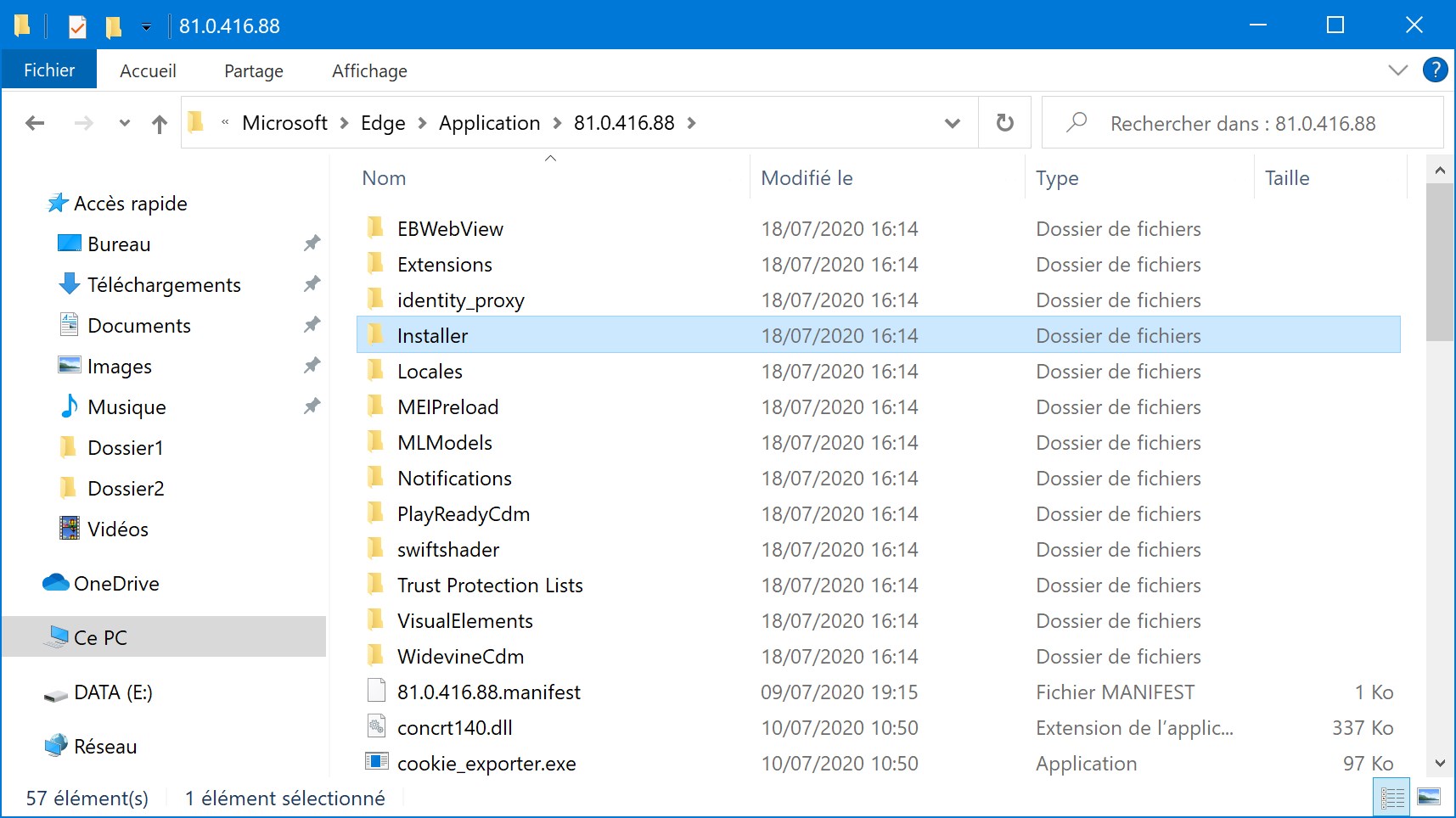The width and height of the screenshot is (1456, 818).
Task: Open Bureau in quick access
Action: click(104, 244)
